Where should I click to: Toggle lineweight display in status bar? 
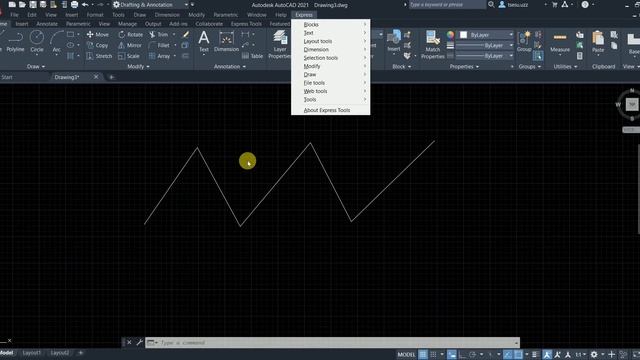coord(534,354)
